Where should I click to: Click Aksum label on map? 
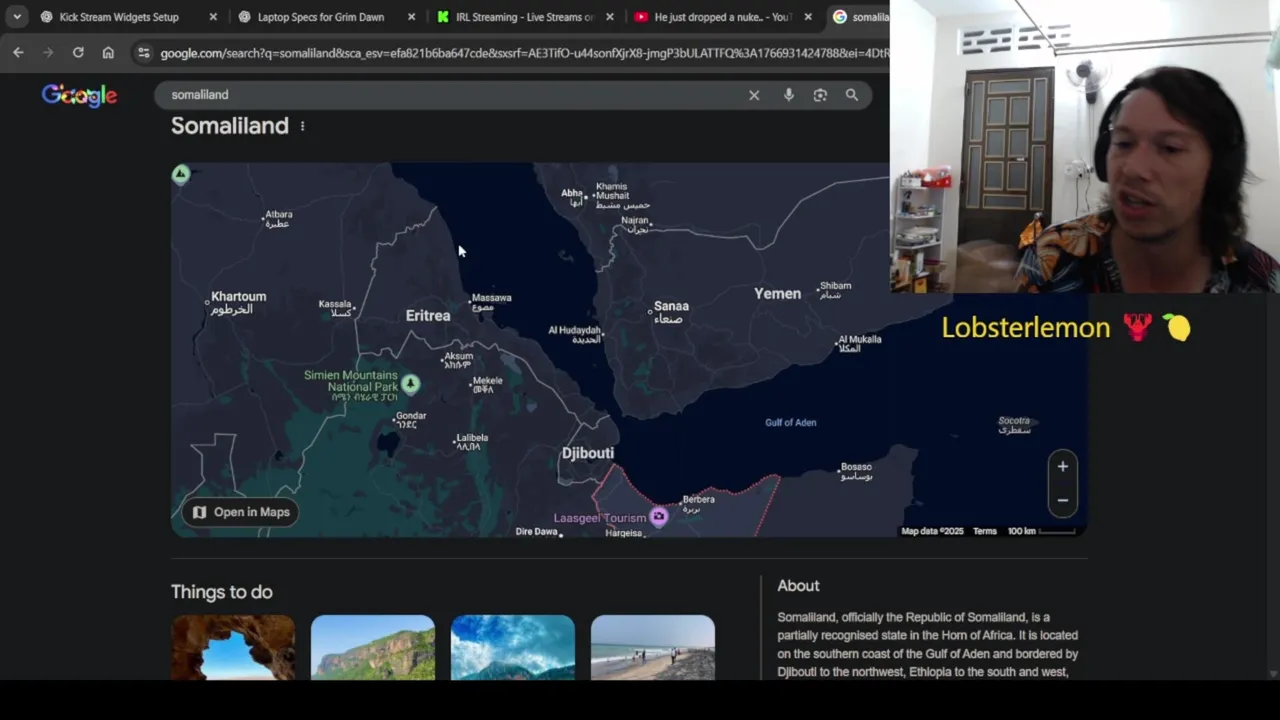click(459, 360)
